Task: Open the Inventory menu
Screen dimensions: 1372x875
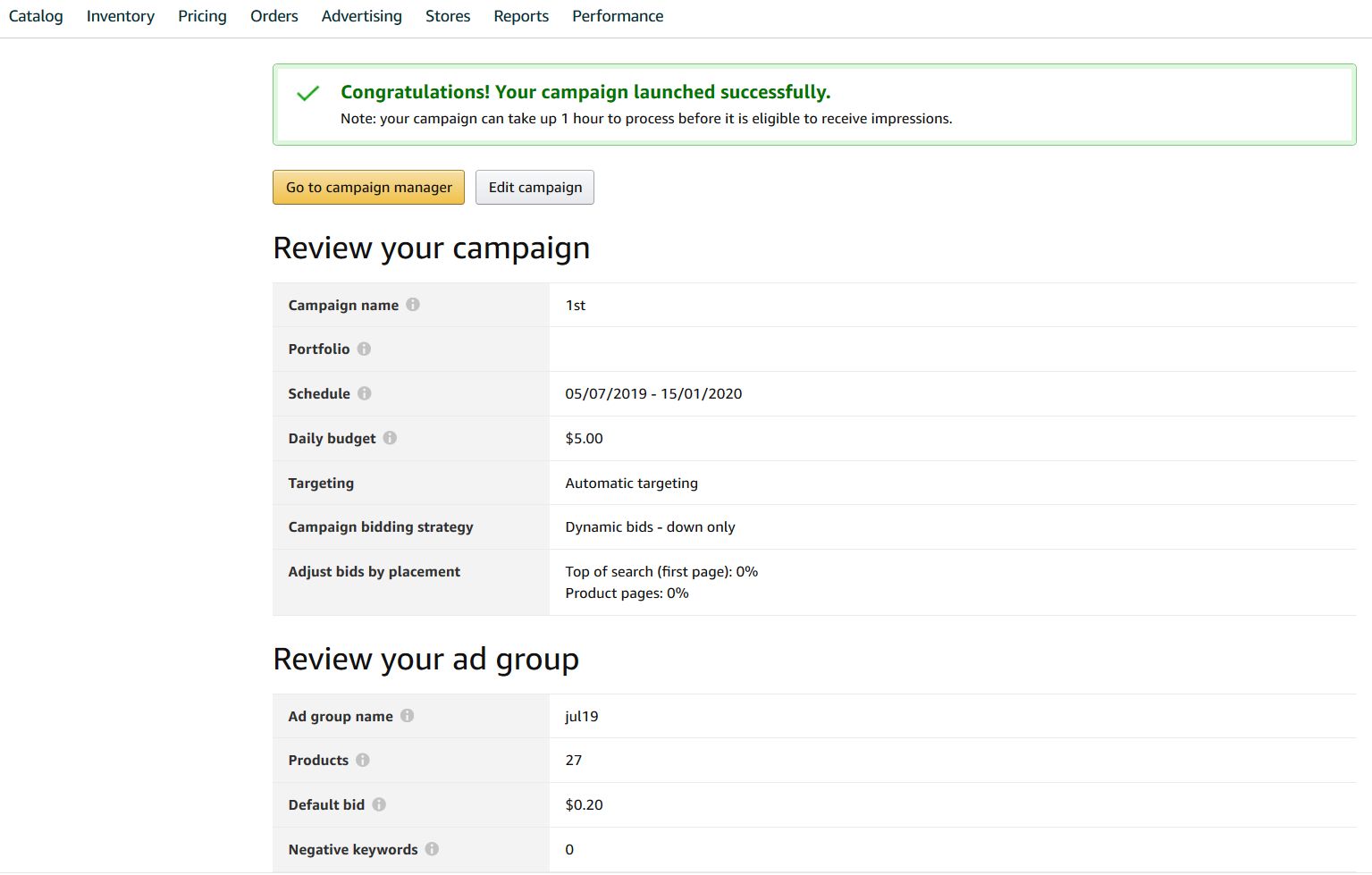Action: click(121, 16)
